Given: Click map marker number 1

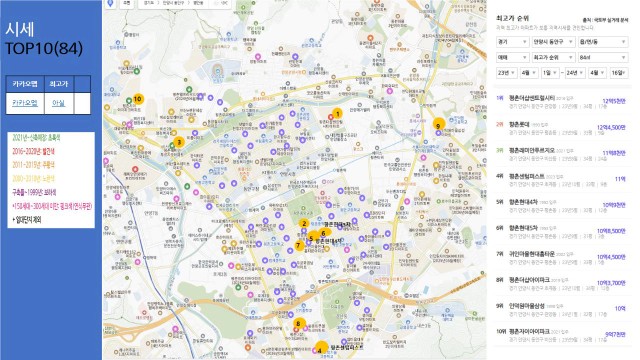Looking at the screenshot, I should 337,113.
